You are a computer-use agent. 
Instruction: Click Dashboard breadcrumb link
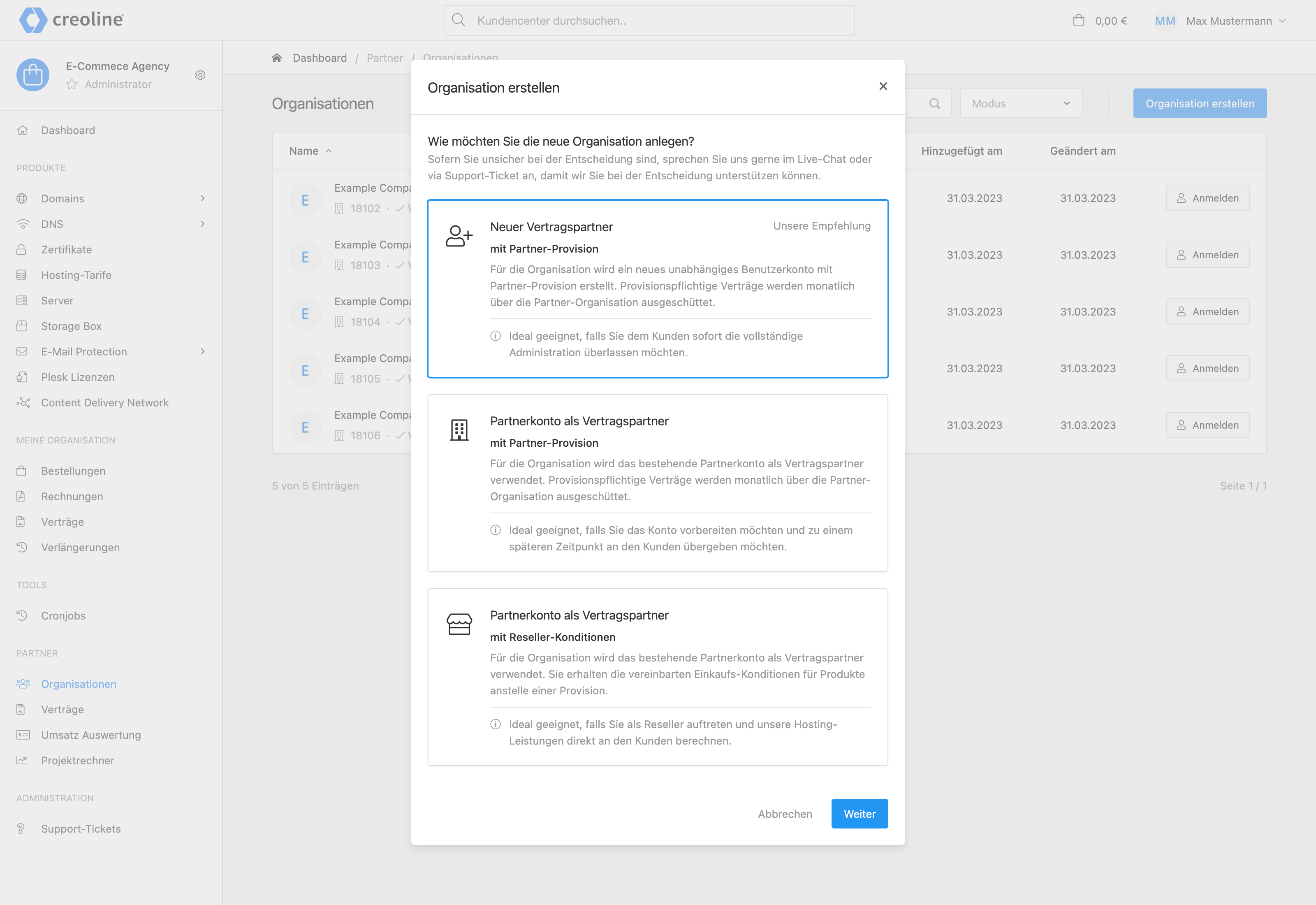point(320,58)
